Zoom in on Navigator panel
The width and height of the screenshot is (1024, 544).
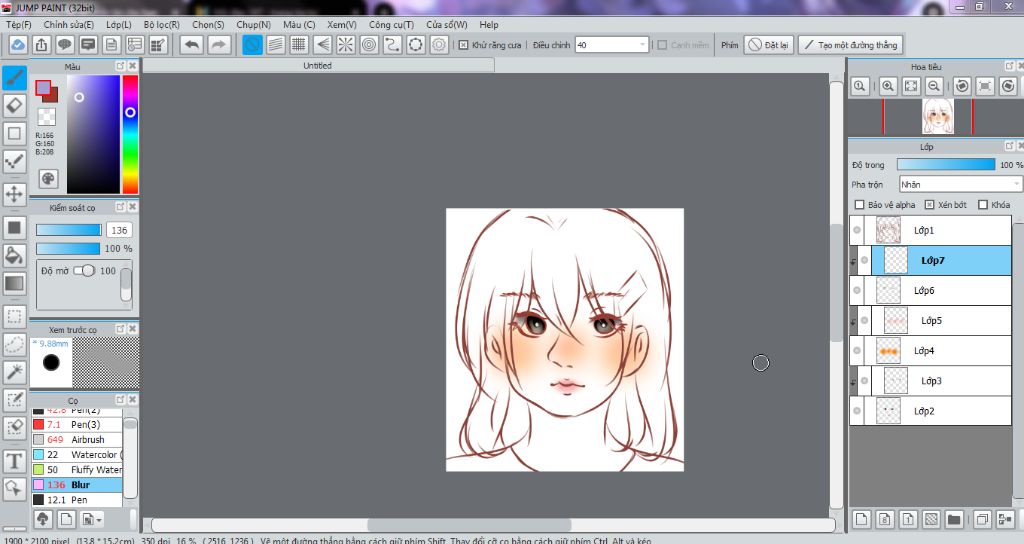pyautogui.click(x=888, y=86)
